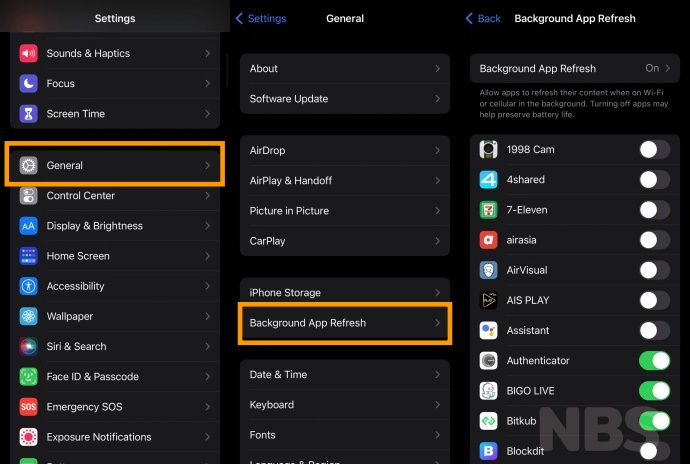This screenshot has width=690, height=464.
Task: Open Control Center settings row
Action: pos(115,195)
